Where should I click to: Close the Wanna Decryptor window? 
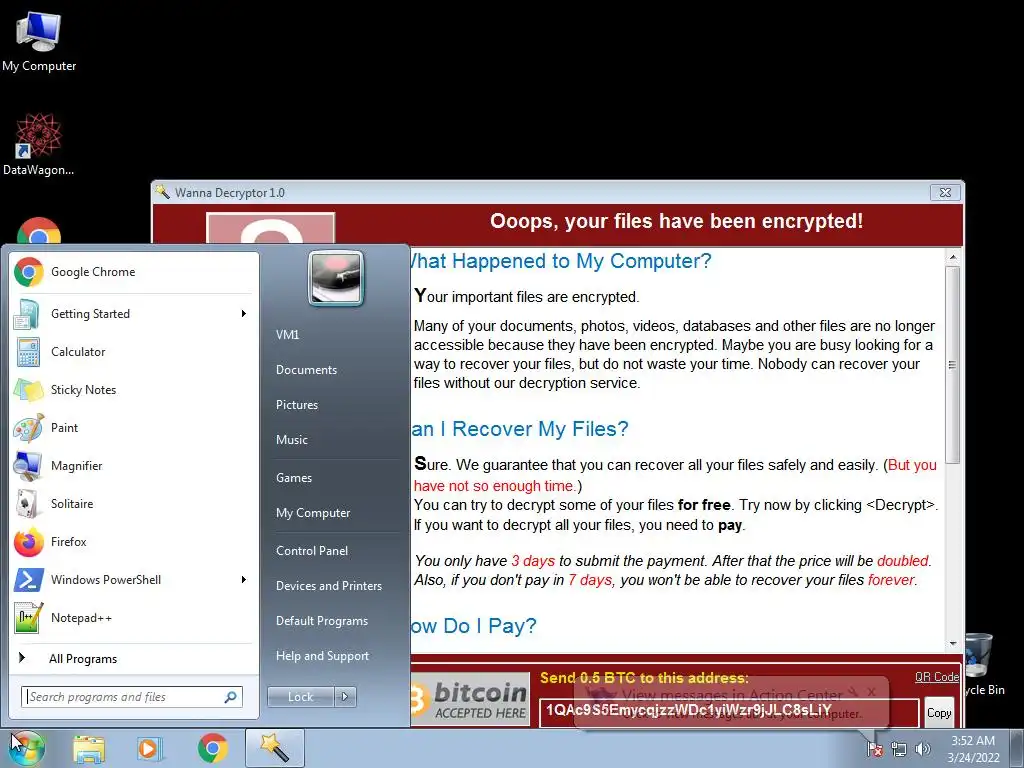pyautogui.click(x=945, y=193)
